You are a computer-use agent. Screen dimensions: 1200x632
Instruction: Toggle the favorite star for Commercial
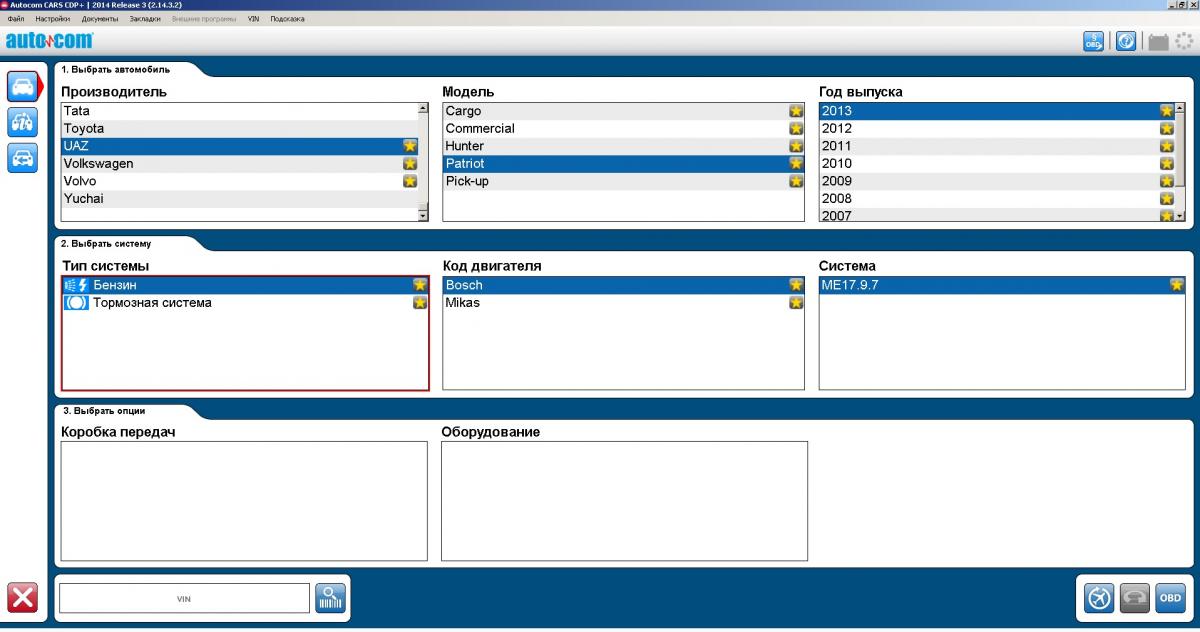click(796, 129)
